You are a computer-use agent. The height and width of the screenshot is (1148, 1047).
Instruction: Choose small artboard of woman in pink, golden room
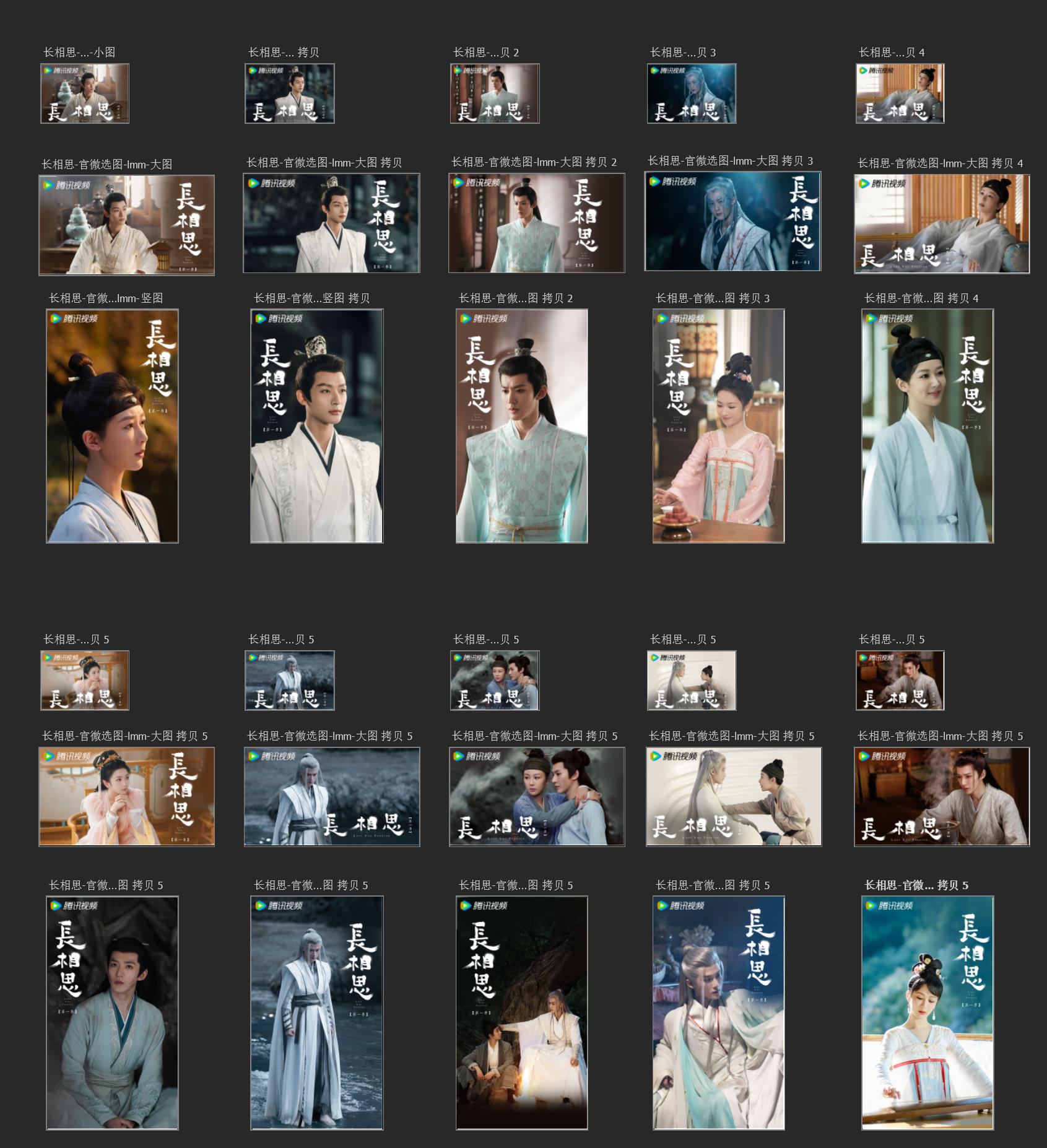85,681
